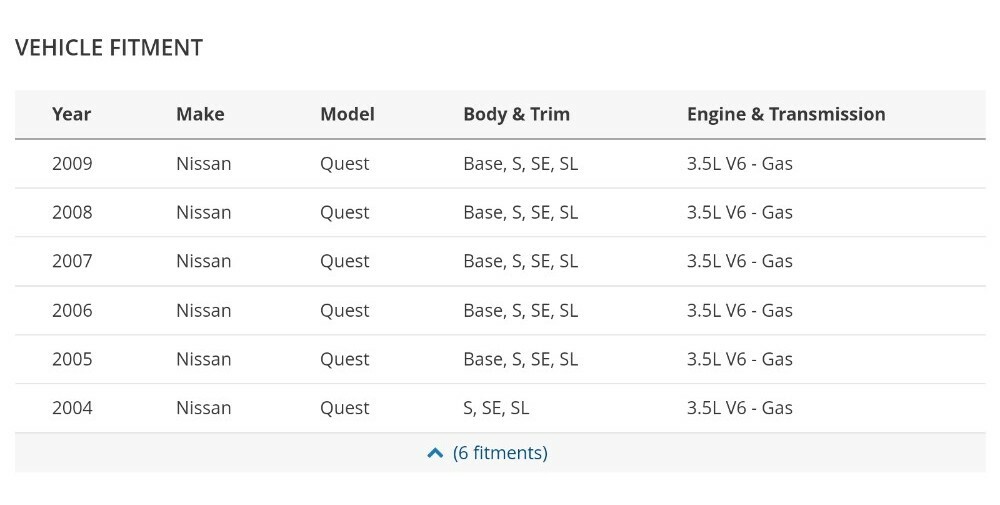The image size is (1000, 505).
Task: Select the Body & Trim column header
Action: [x=516, y=114]
